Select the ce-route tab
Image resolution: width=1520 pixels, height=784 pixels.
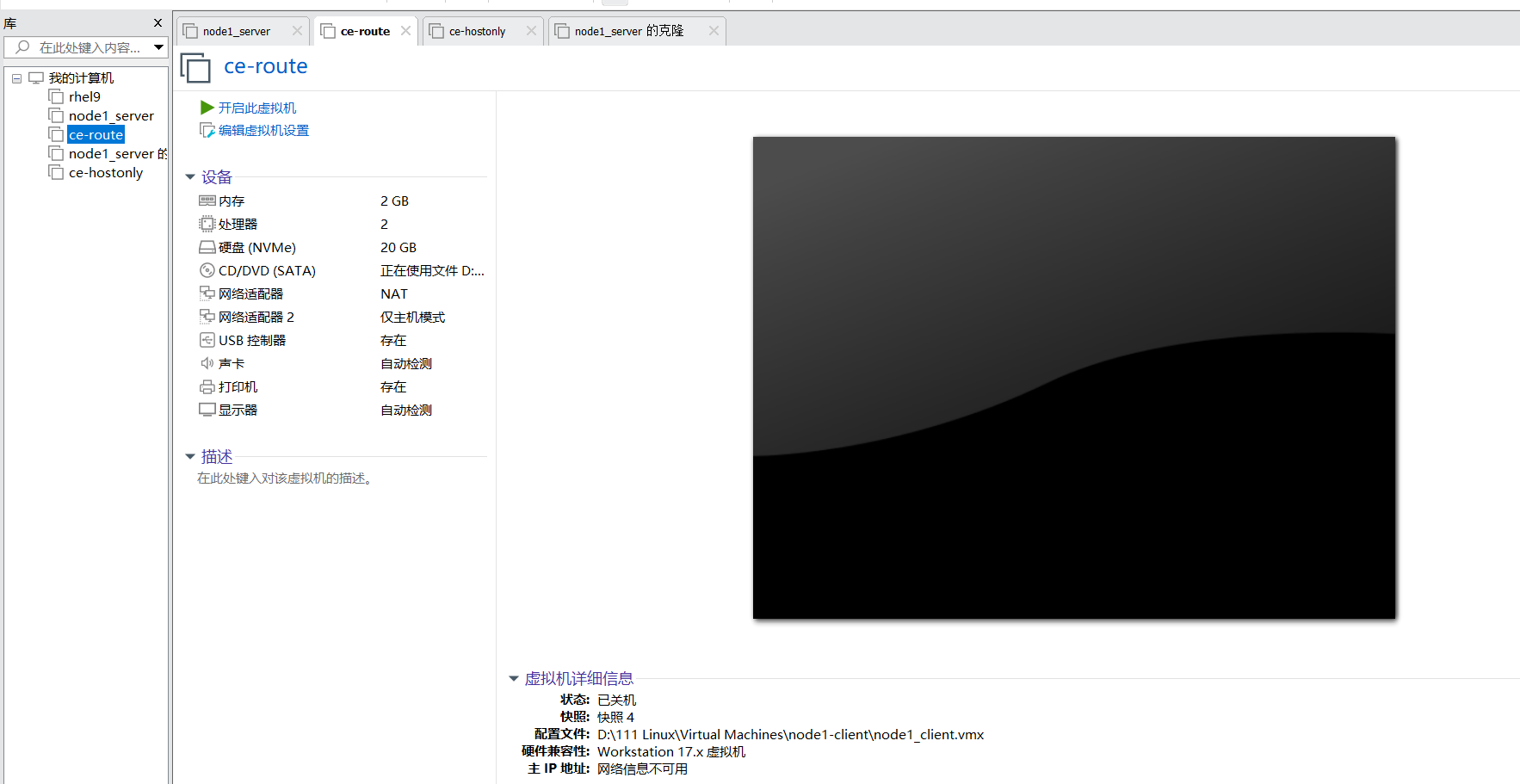[x=365, y=31]
